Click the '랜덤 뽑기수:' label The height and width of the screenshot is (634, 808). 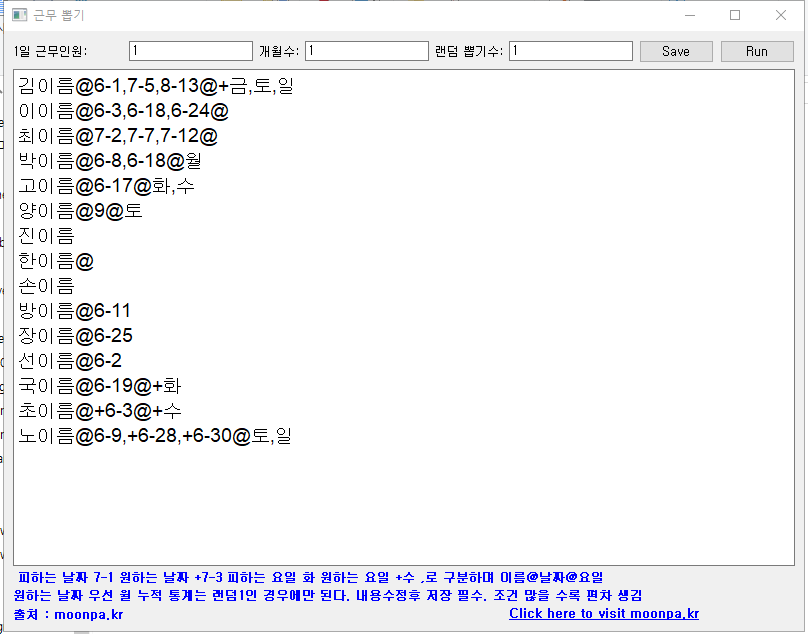click(468, 52)
